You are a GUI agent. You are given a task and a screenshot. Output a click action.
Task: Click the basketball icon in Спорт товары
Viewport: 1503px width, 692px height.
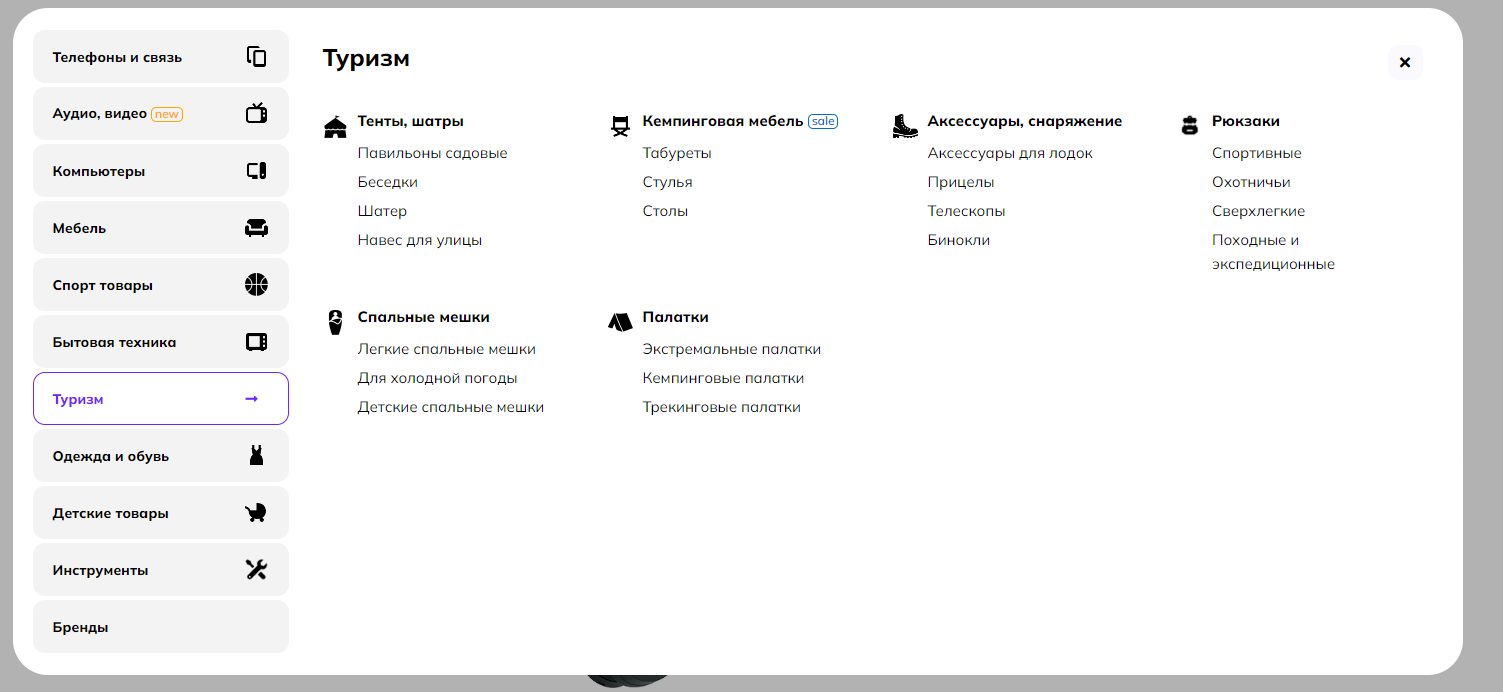click(x=256, y=285)
